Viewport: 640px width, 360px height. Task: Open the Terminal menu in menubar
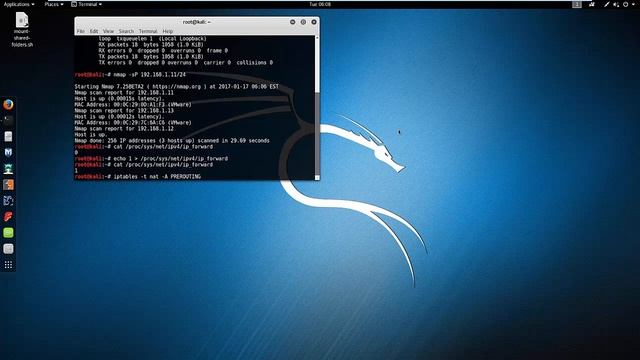[x=148, y=31]
